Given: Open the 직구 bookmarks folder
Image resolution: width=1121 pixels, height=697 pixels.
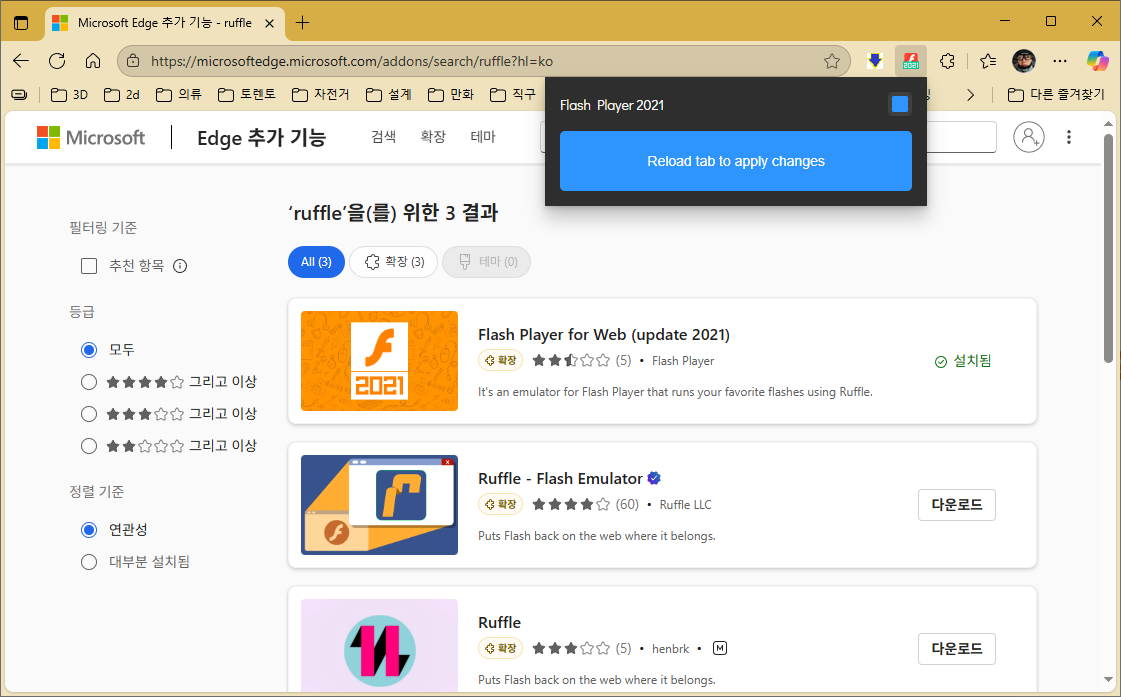Looking at the screenshot, I should coord(513,94).
